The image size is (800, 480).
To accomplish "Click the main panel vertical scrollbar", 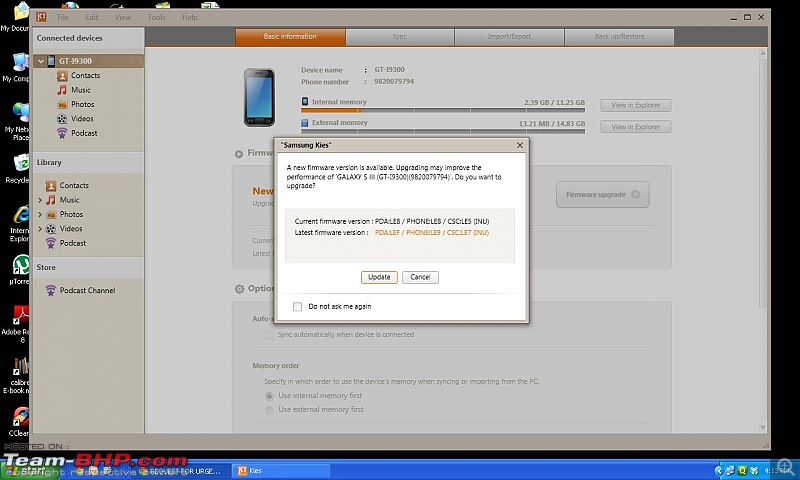I will 763,184.
